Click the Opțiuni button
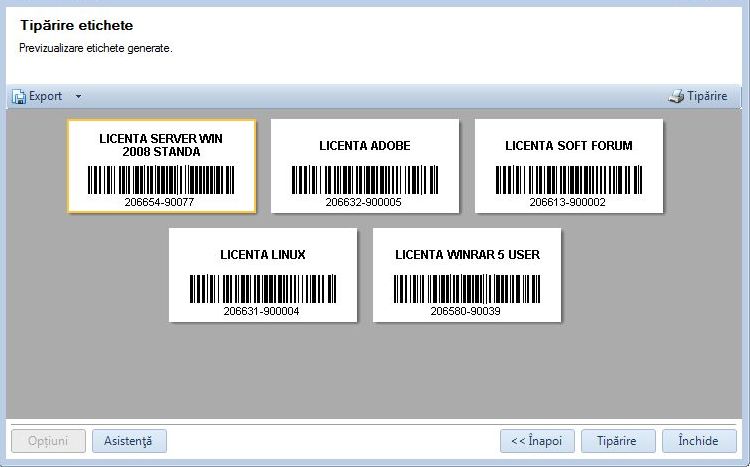Viewport: 750px width, 467px height. tap(48, 441)
